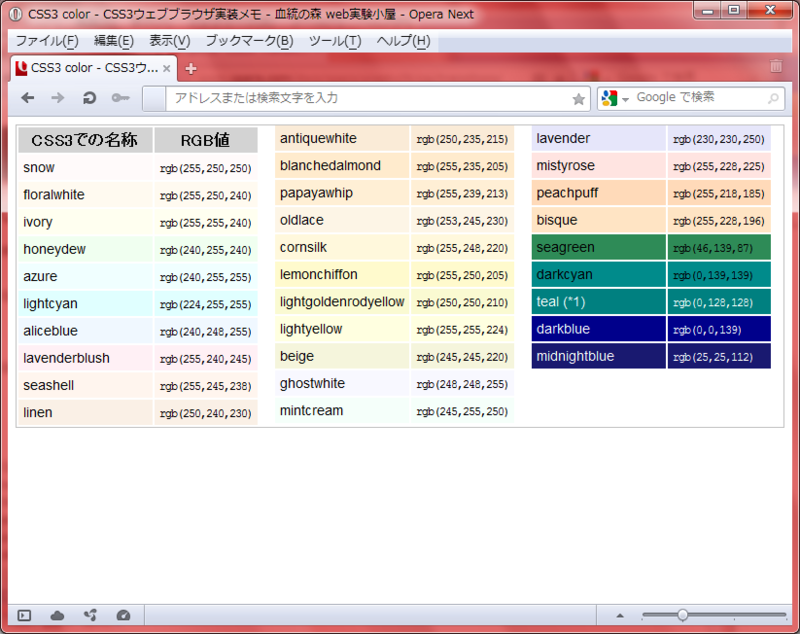The image size is (800, 634).
Task: Click the Opera Turbo speedometer icon
Action: coord(124,616)
